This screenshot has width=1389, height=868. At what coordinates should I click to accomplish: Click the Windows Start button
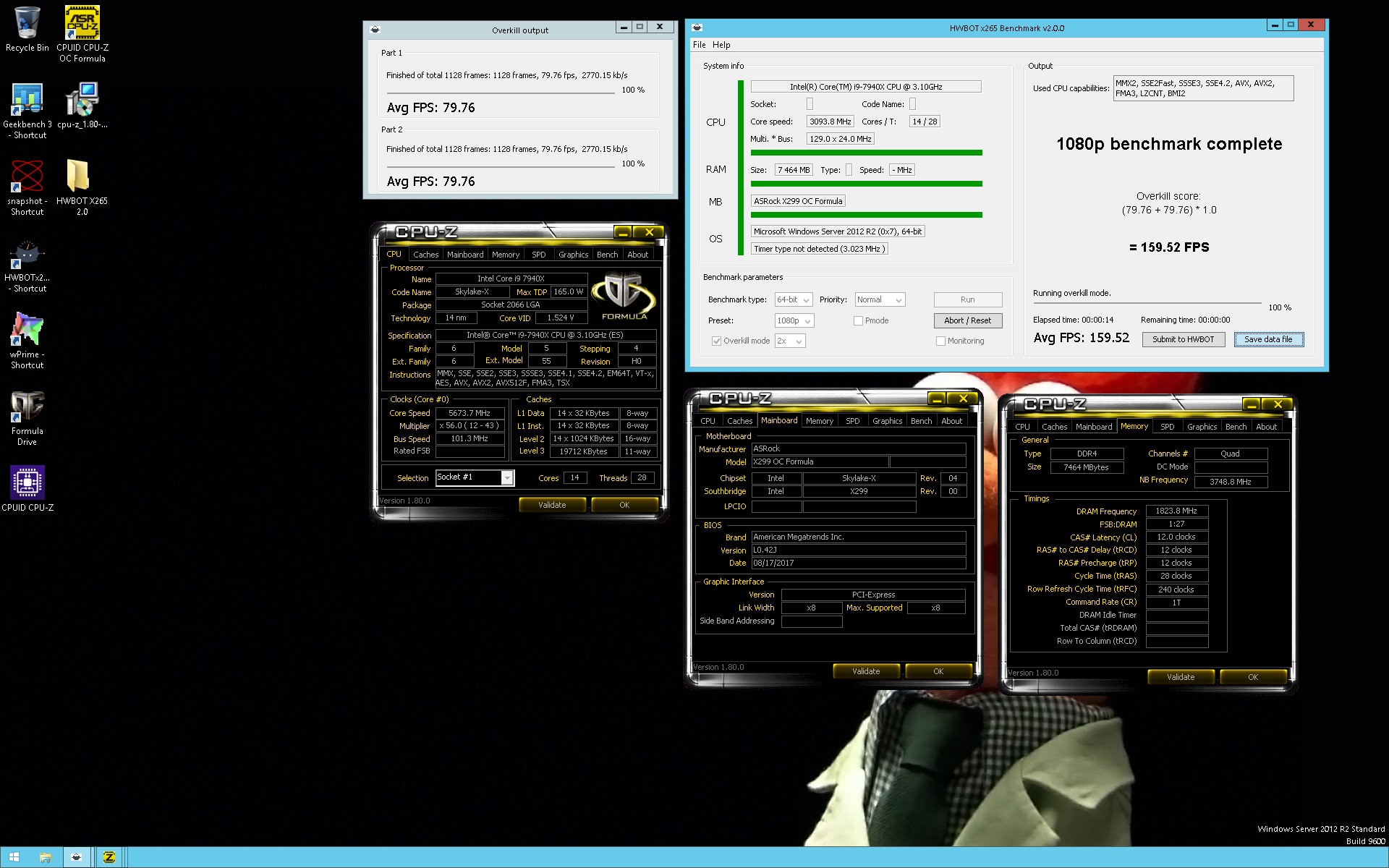[14, 857]
